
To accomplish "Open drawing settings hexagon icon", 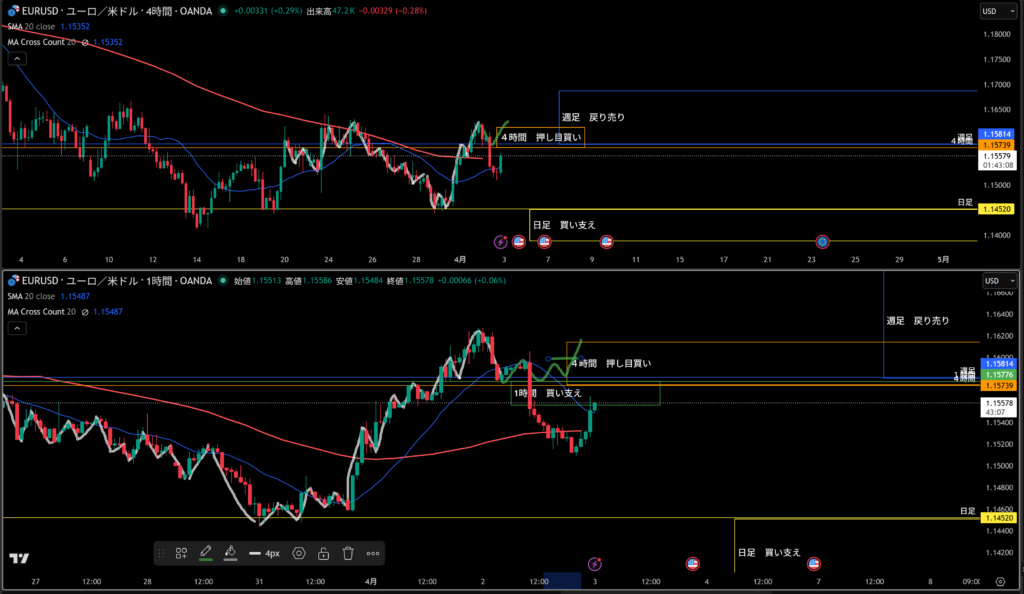I will pyautogui.click(x=298, y=552).
